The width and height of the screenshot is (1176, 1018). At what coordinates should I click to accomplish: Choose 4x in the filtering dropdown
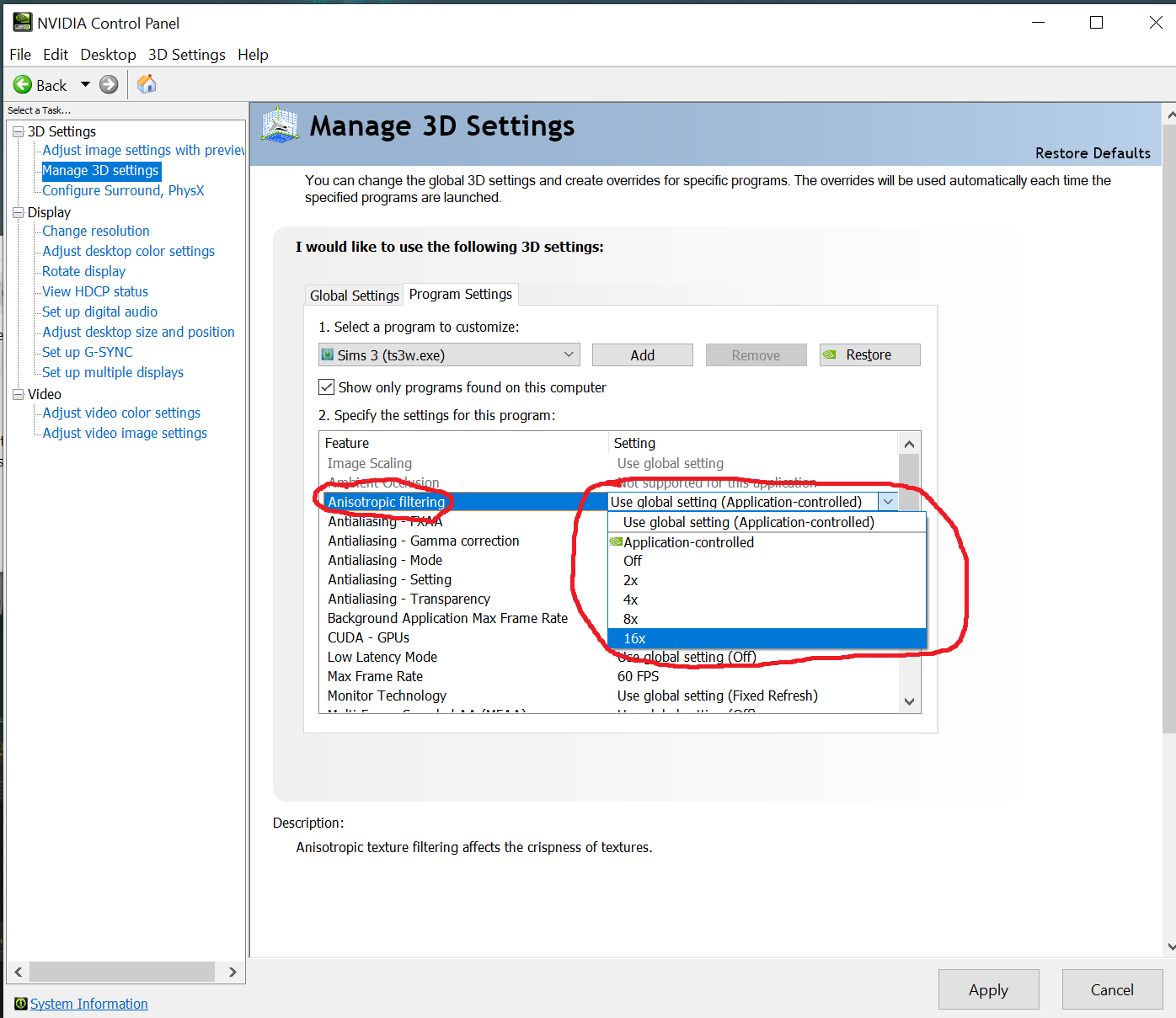click(767, 600)
